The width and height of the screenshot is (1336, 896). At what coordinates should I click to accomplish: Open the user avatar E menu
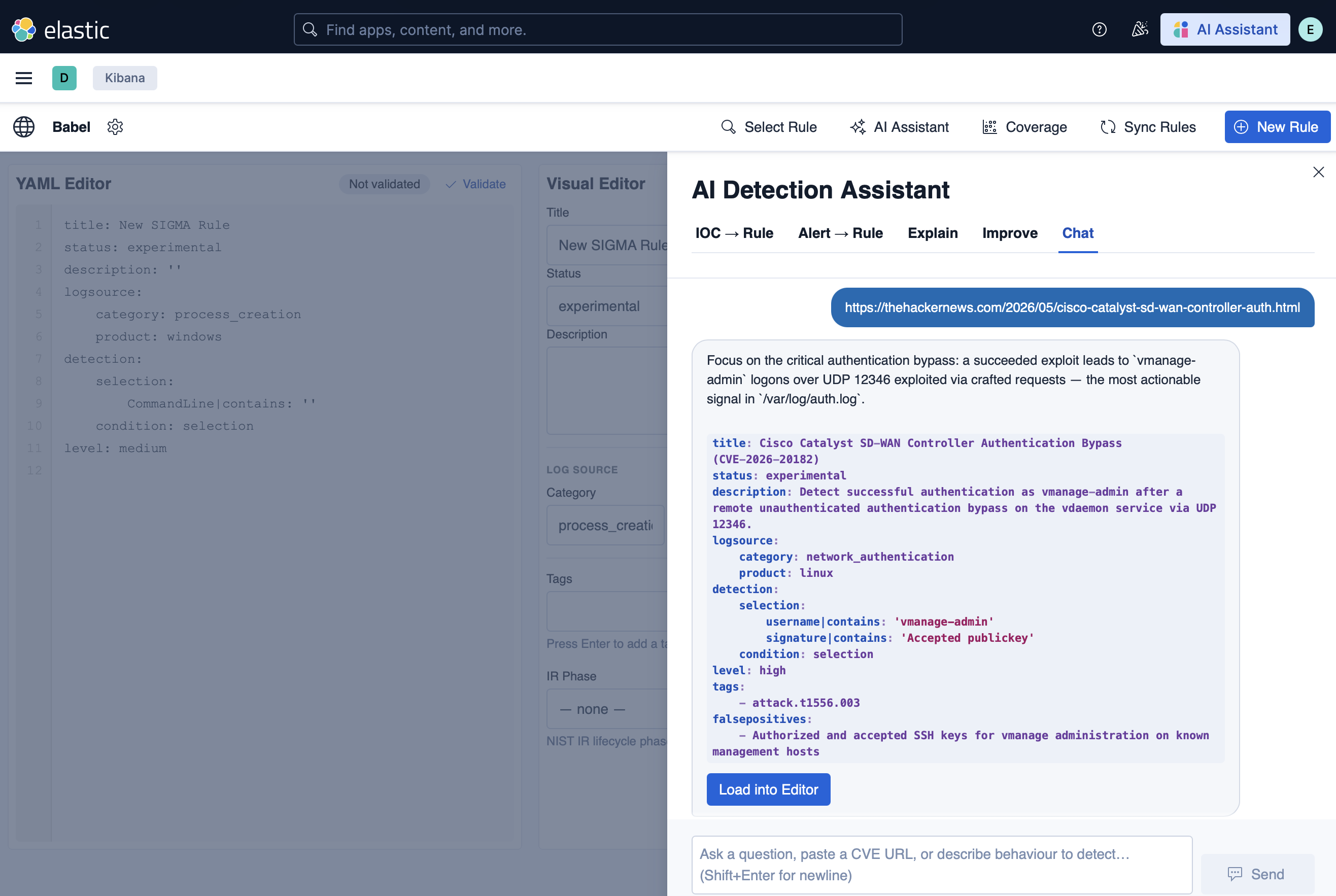tap(1310, 30)
